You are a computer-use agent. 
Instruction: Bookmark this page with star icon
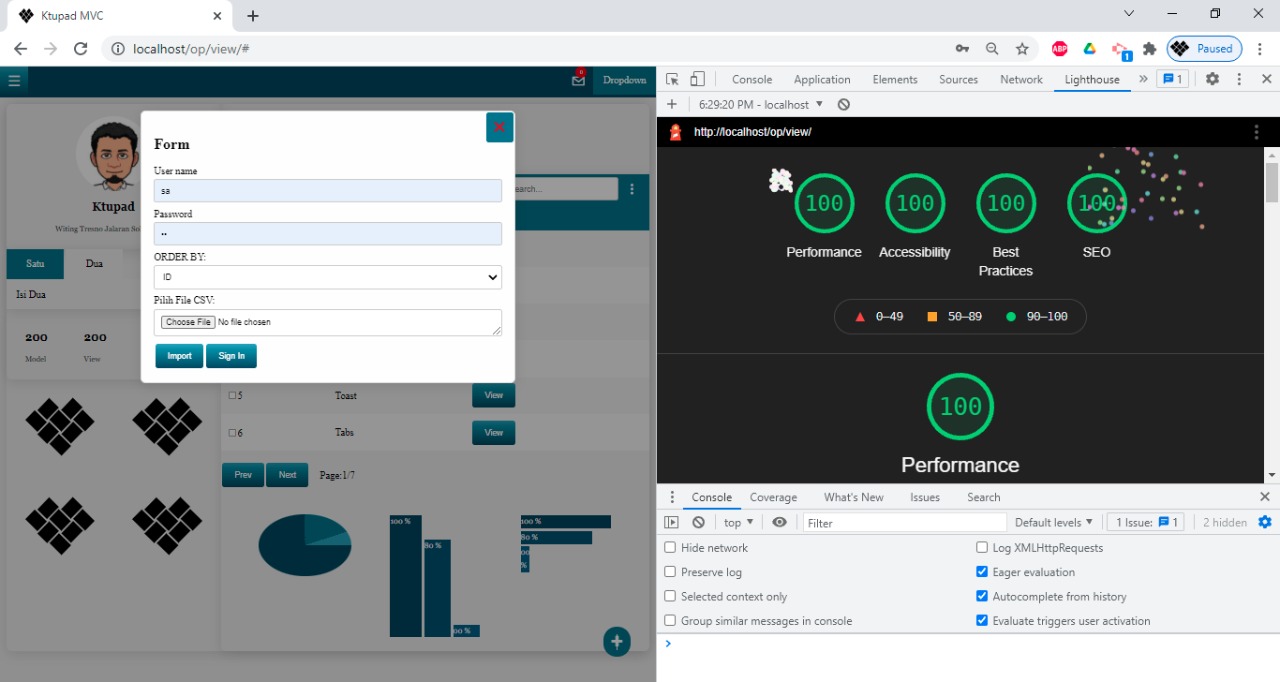1022,48
